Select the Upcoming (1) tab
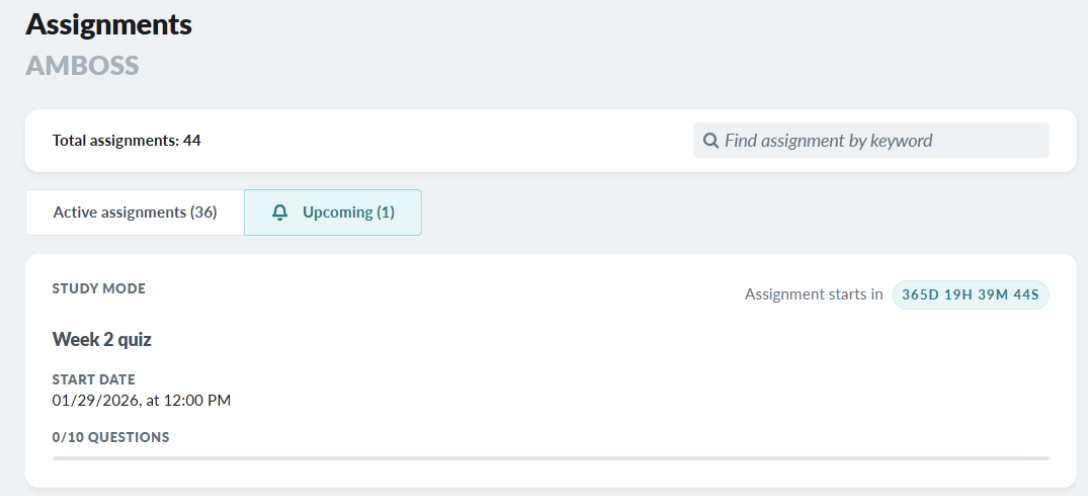 pos(332,212)
